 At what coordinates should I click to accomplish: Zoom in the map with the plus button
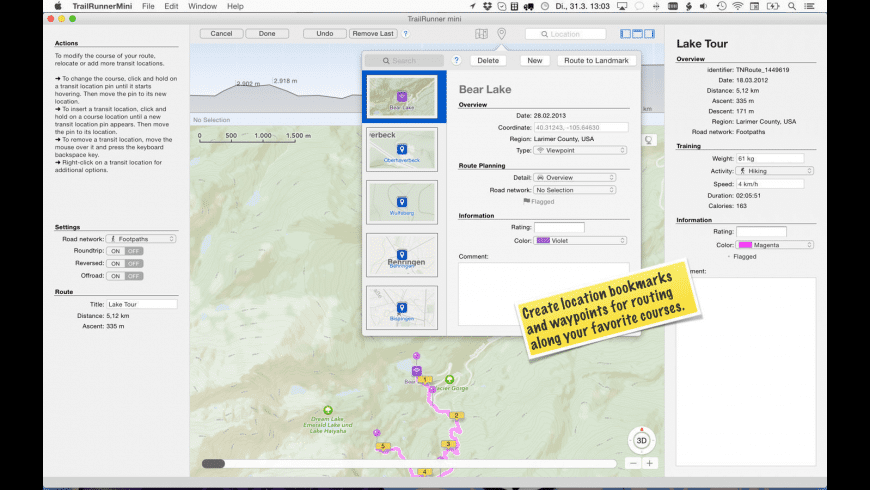[x=649, y=463]
